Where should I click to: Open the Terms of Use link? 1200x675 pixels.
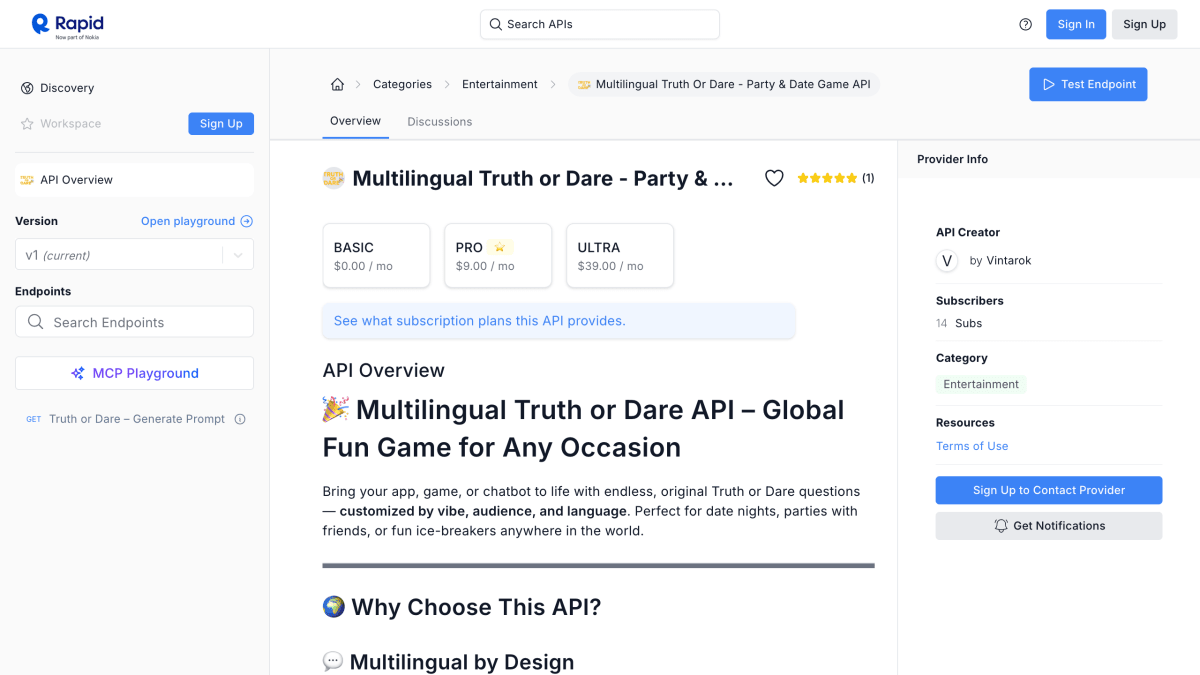[972, 446]
